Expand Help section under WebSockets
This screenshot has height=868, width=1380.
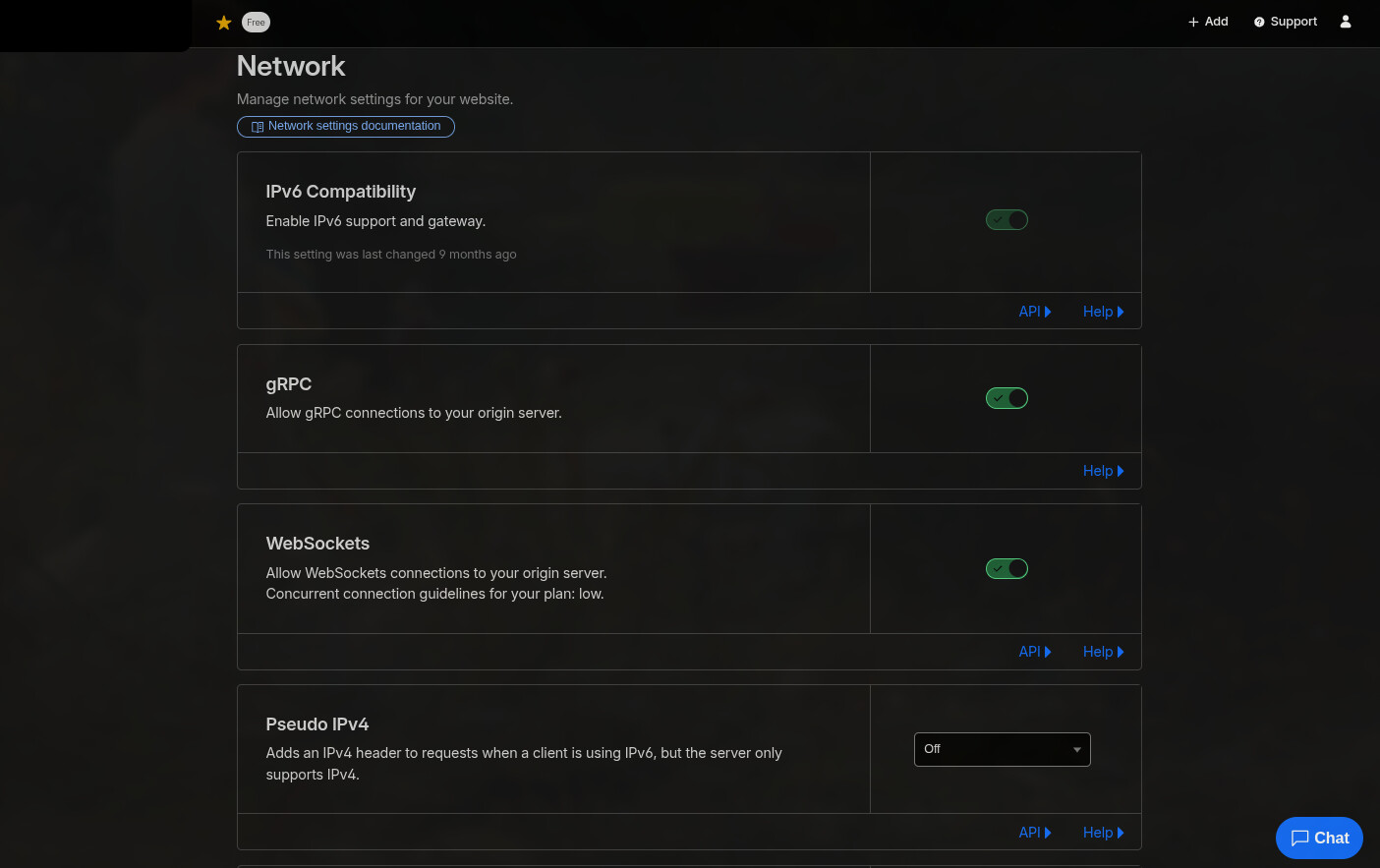pos(1103,652)
